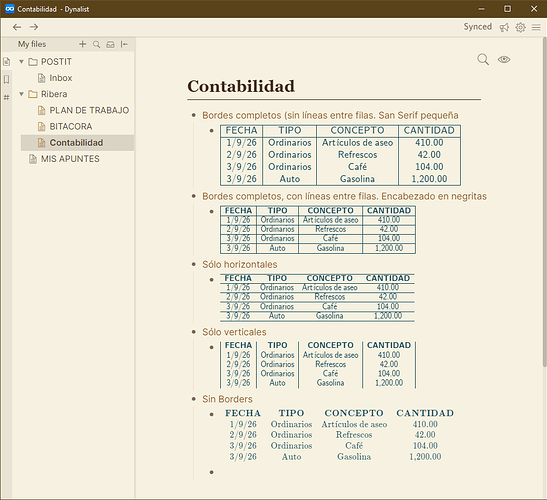Open the hamburger main menu

[536, 27]
